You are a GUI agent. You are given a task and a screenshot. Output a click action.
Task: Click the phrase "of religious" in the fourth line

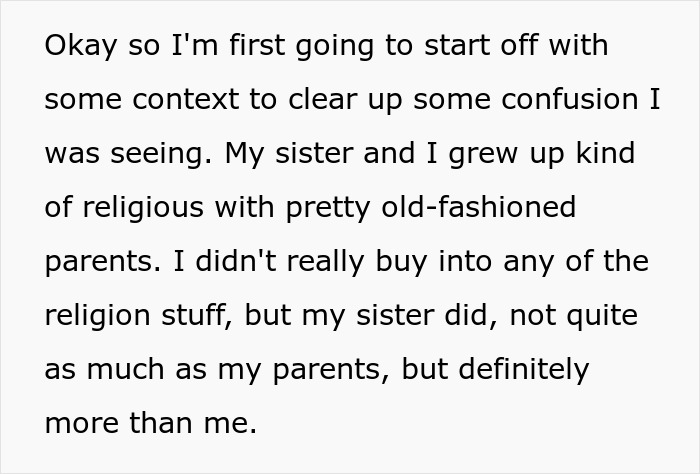point(121,208)
